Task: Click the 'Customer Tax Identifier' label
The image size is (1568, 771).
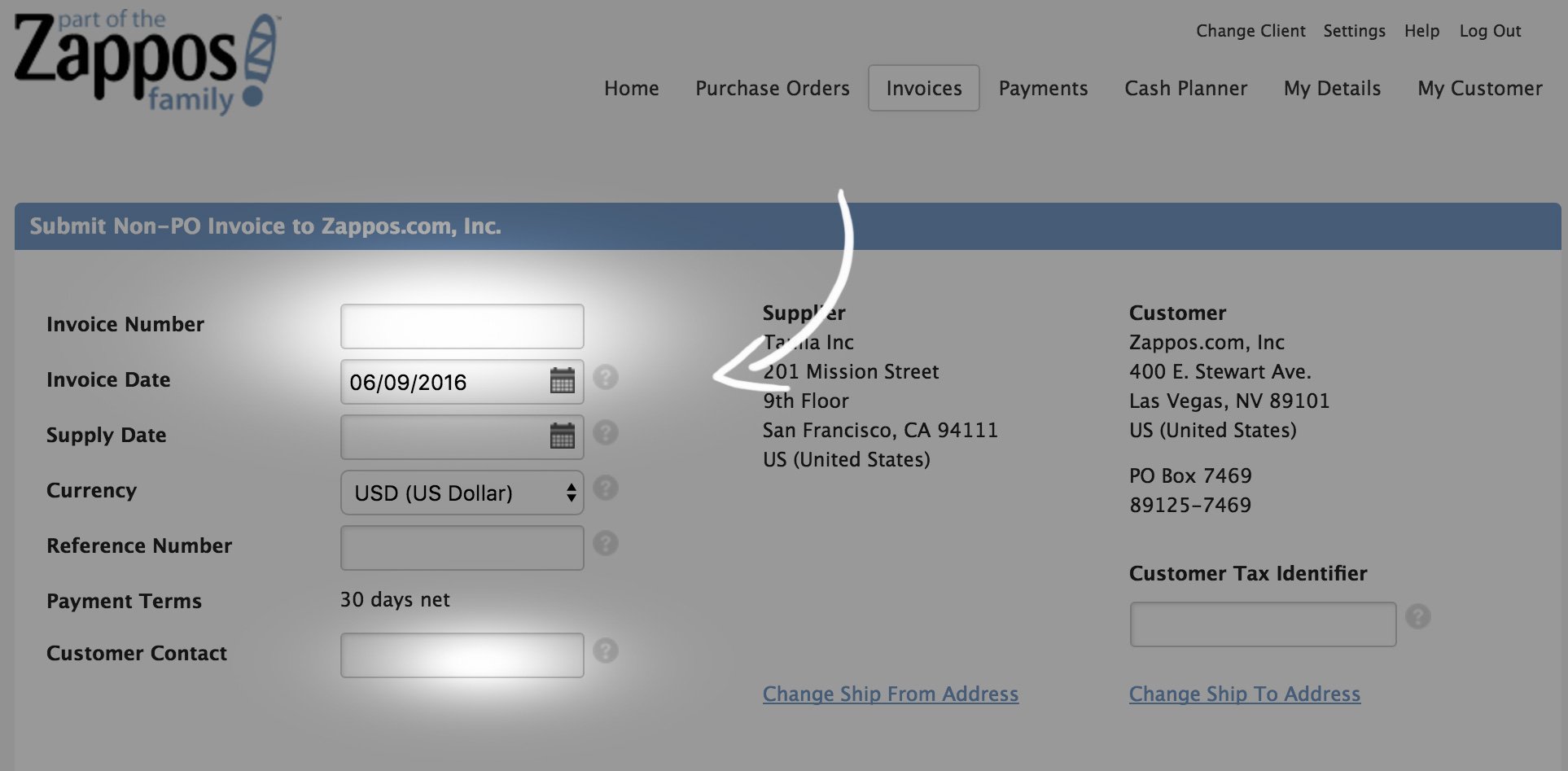Action: point(1248,573)
